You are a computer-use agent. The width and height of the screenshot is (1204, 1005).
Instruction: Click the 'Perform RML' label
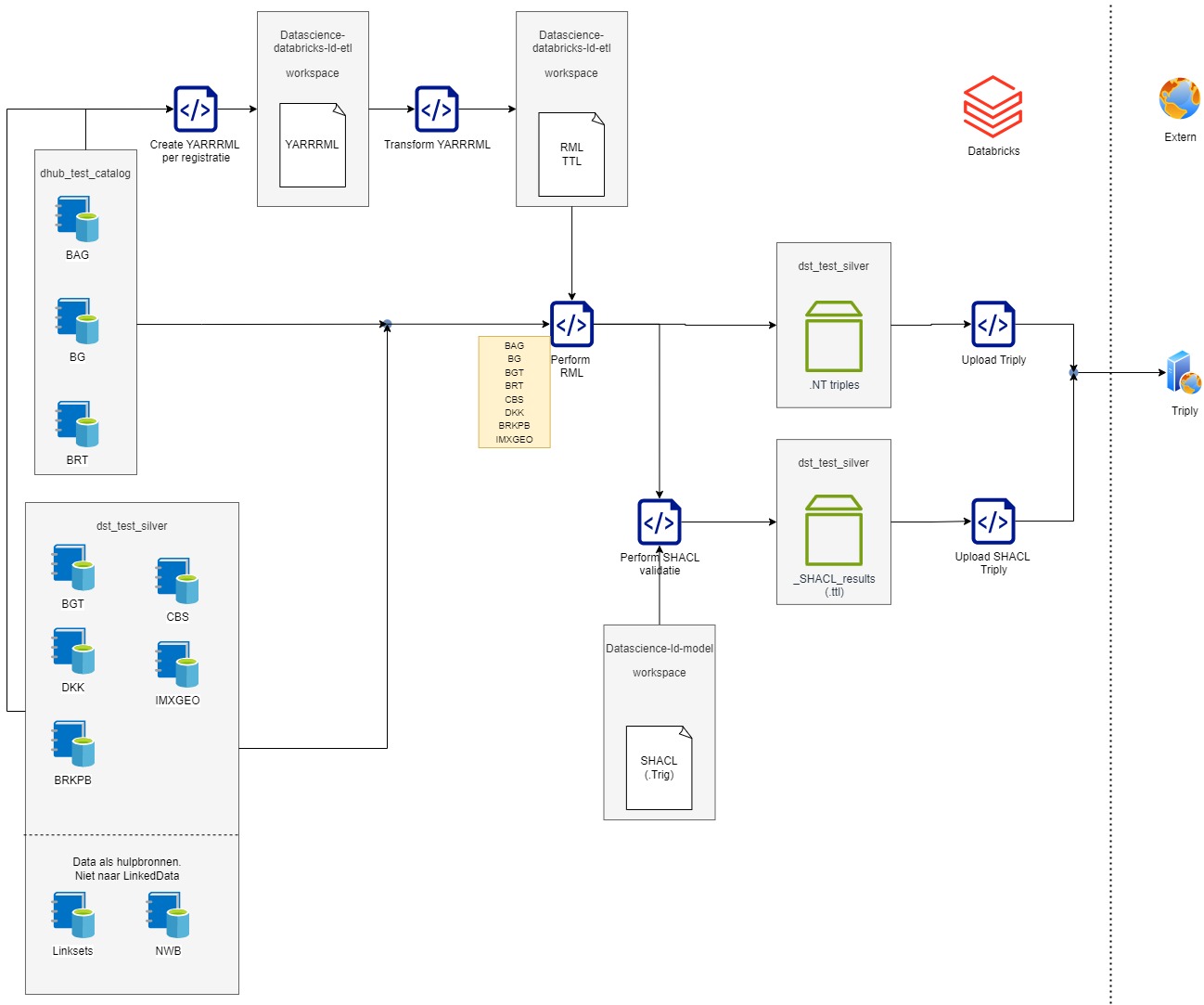pyautogui.click(x=571, y=367)
